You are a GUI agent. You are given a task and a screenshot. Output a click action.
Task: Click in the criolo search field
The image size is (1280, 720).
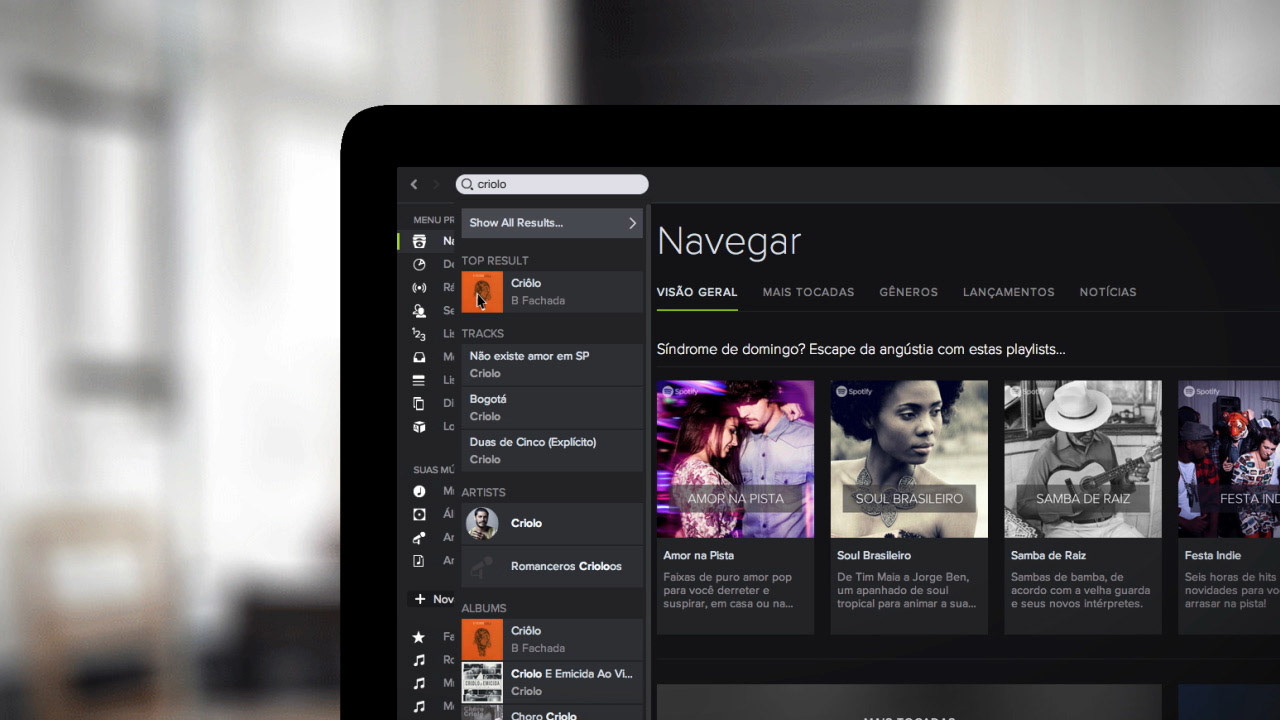(x=552, y=184)
